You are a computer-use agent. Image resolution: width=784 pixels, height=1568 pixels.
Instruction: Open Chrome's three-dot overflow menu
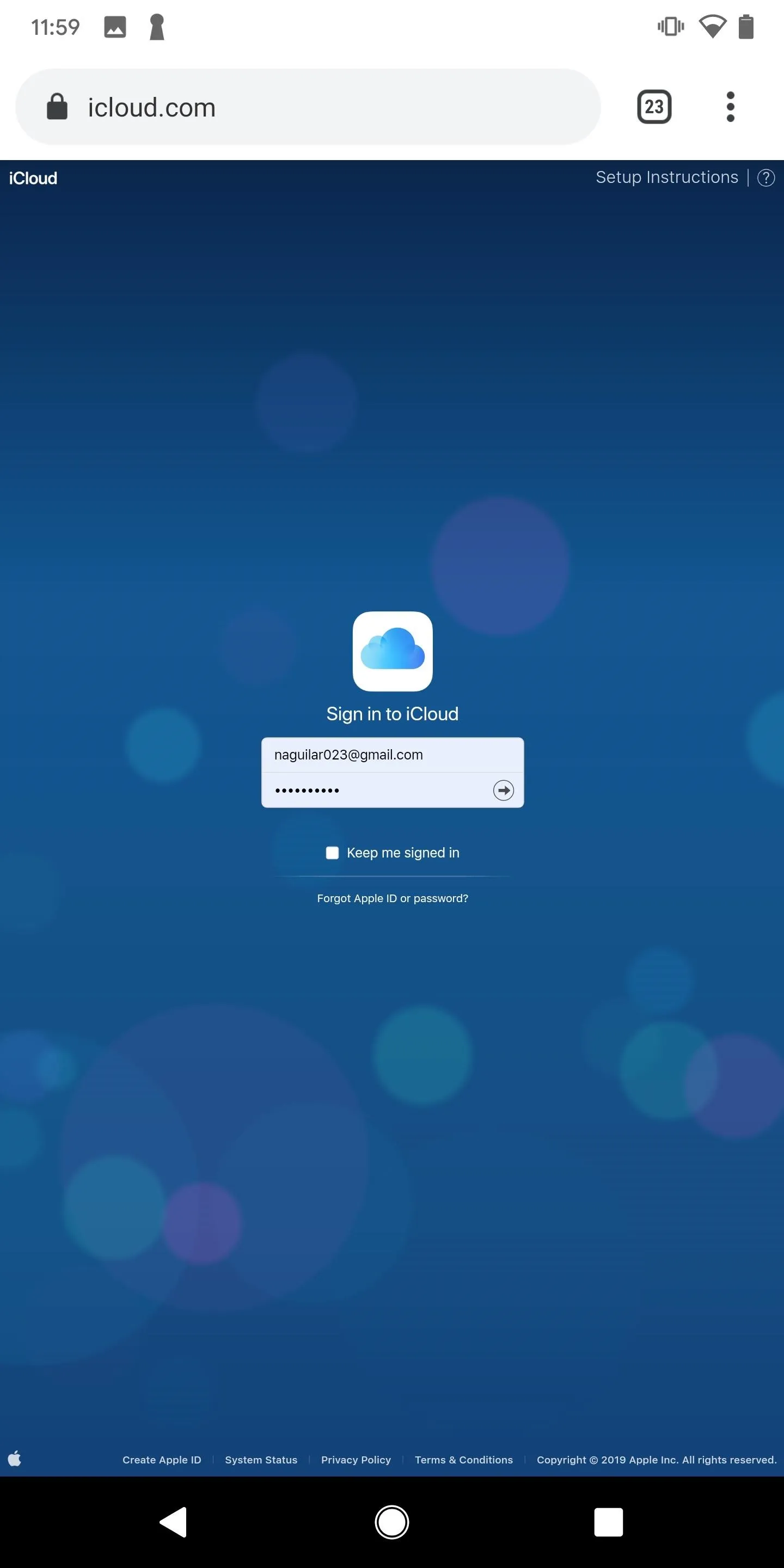pyautogui.click(x=731, y=107)
